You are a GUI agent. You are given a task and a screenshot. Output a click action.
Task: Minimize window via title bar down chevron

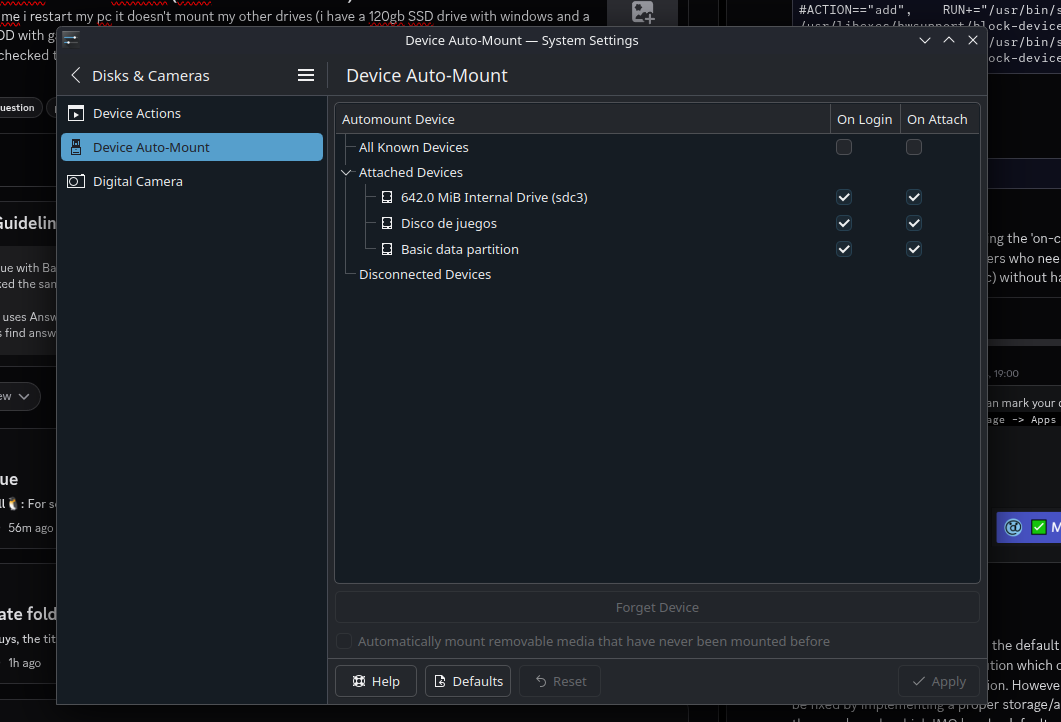pos(924,41)
